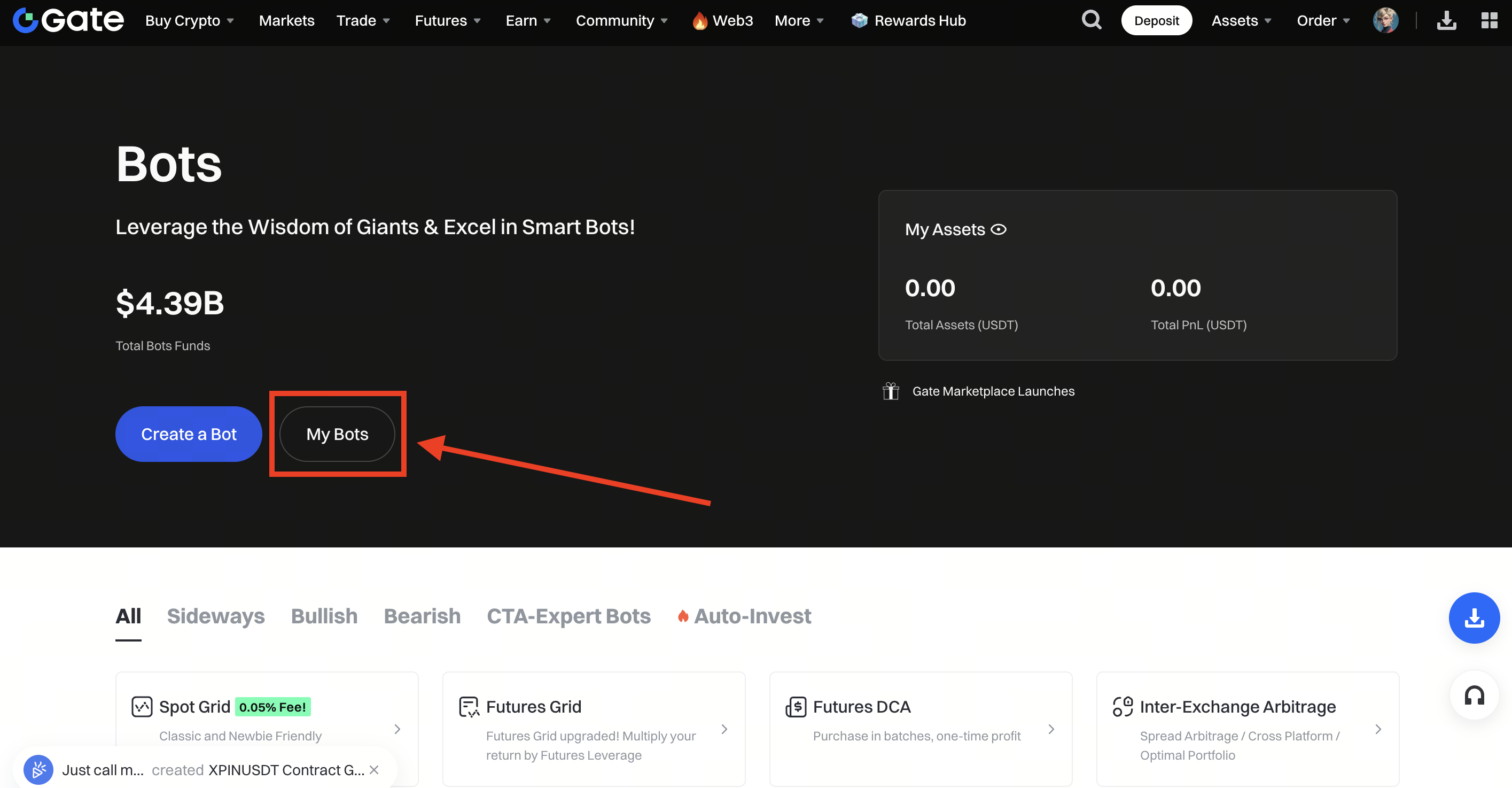The image size is (1512, 788).
Task: Open the headset support chat icon
Action: point(1474,696)
